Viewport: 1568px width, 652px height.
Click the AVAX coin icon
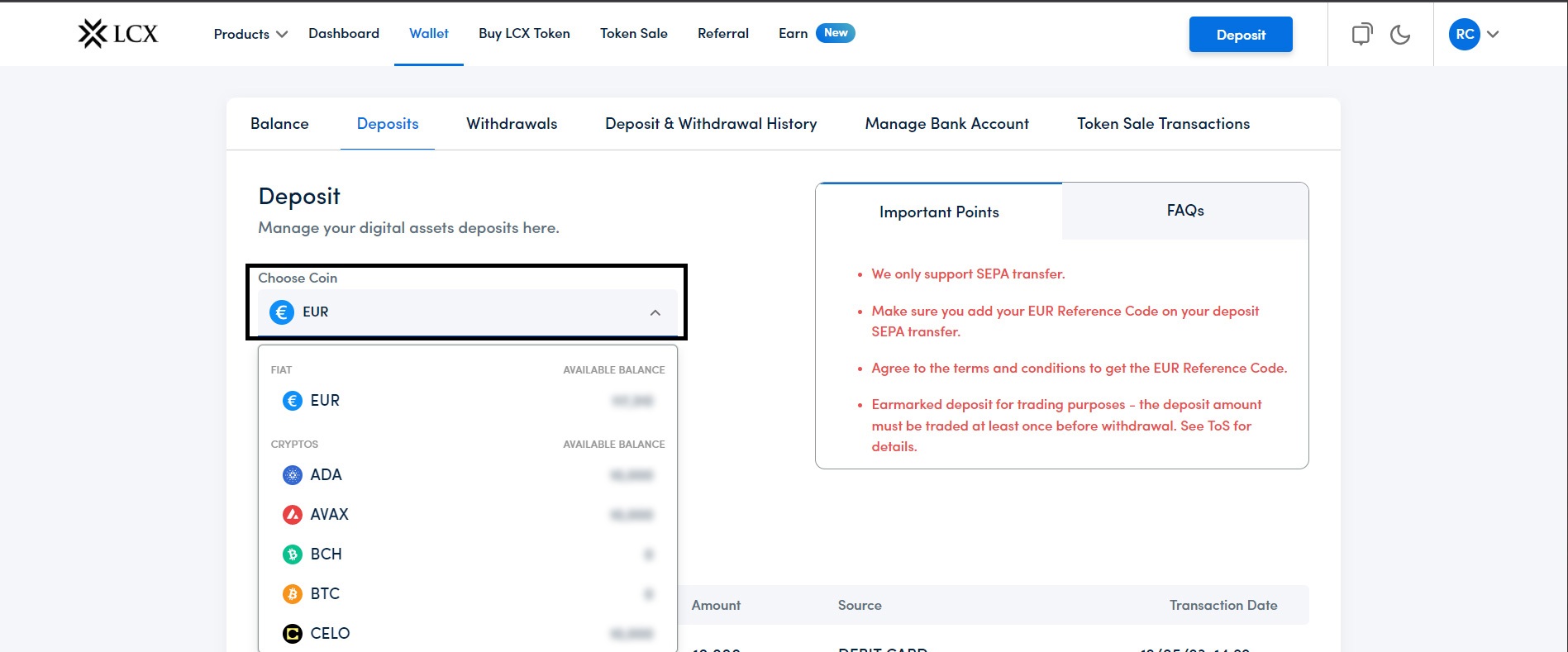(x=293, y=515)
